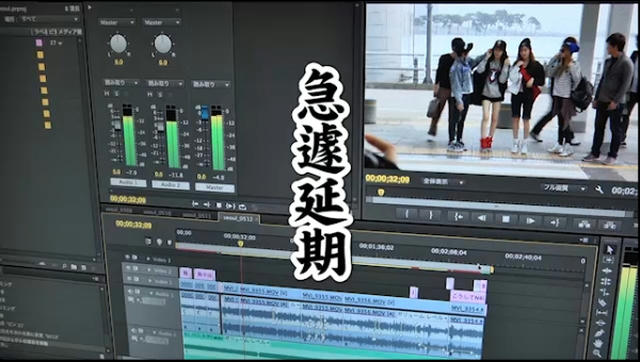Select the Razor tool
The height and width of the screenshot is (362, 640).
(x=603, y=302)
